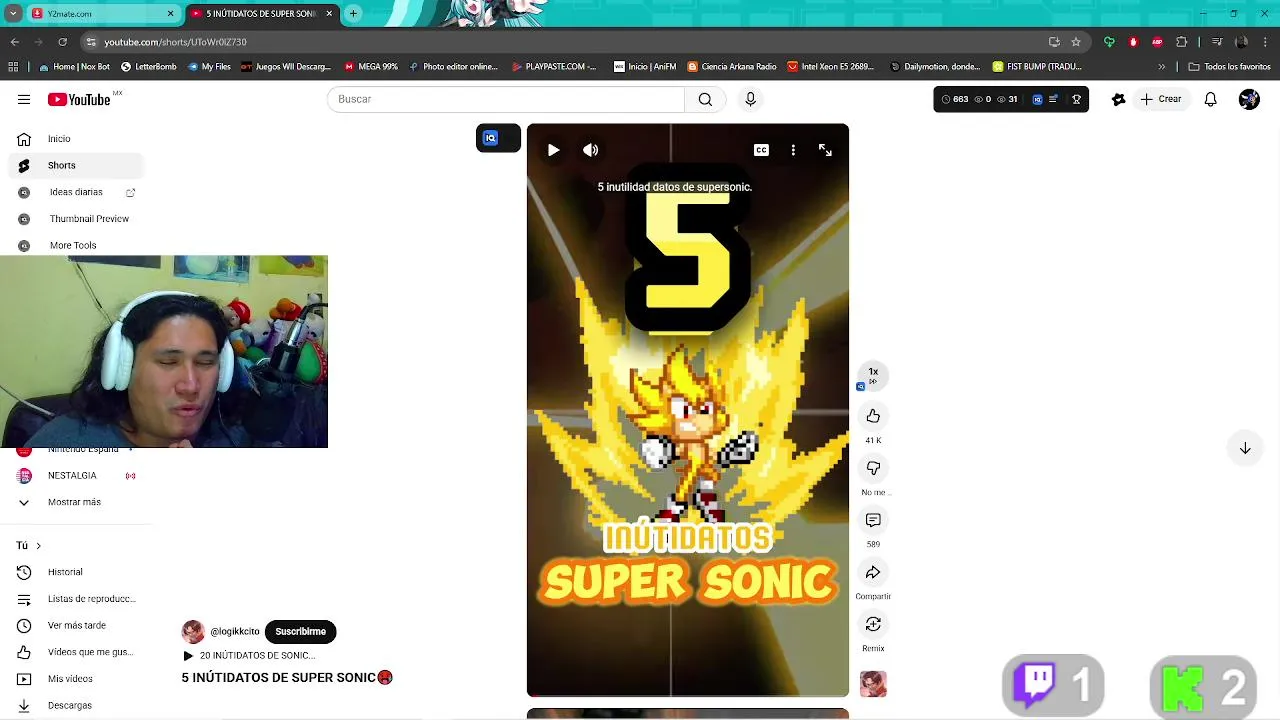Click the Crear create button

(x=1161, y=99)
